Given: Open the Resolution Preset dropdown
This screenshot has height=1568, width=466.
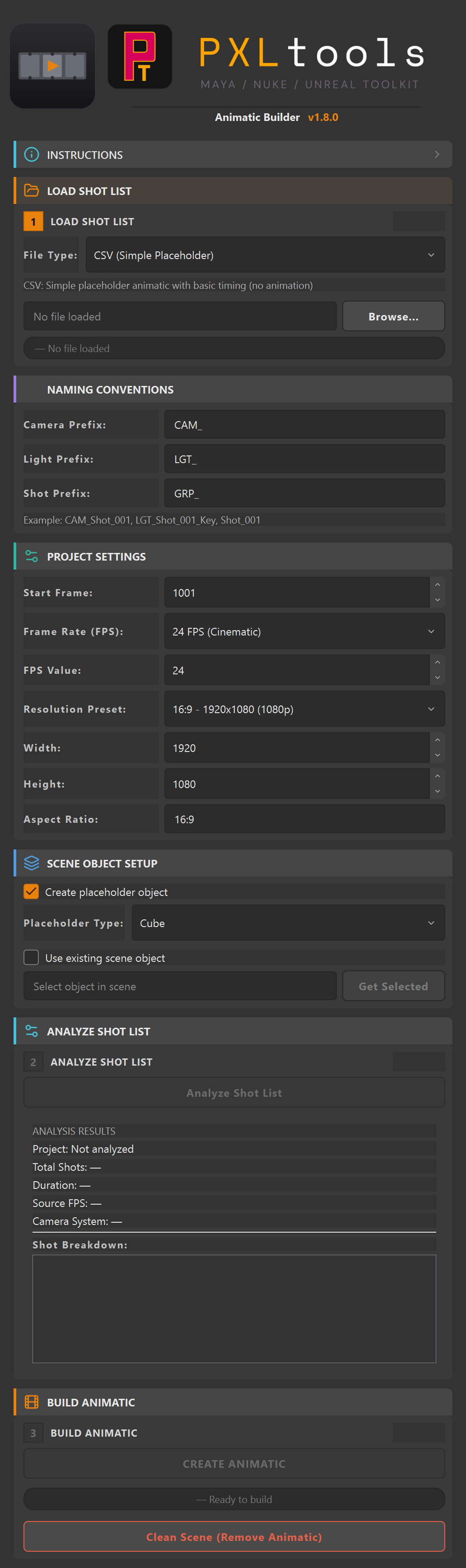Looking at the screenshot, I should pyautogui.click(x=305, y=709).
